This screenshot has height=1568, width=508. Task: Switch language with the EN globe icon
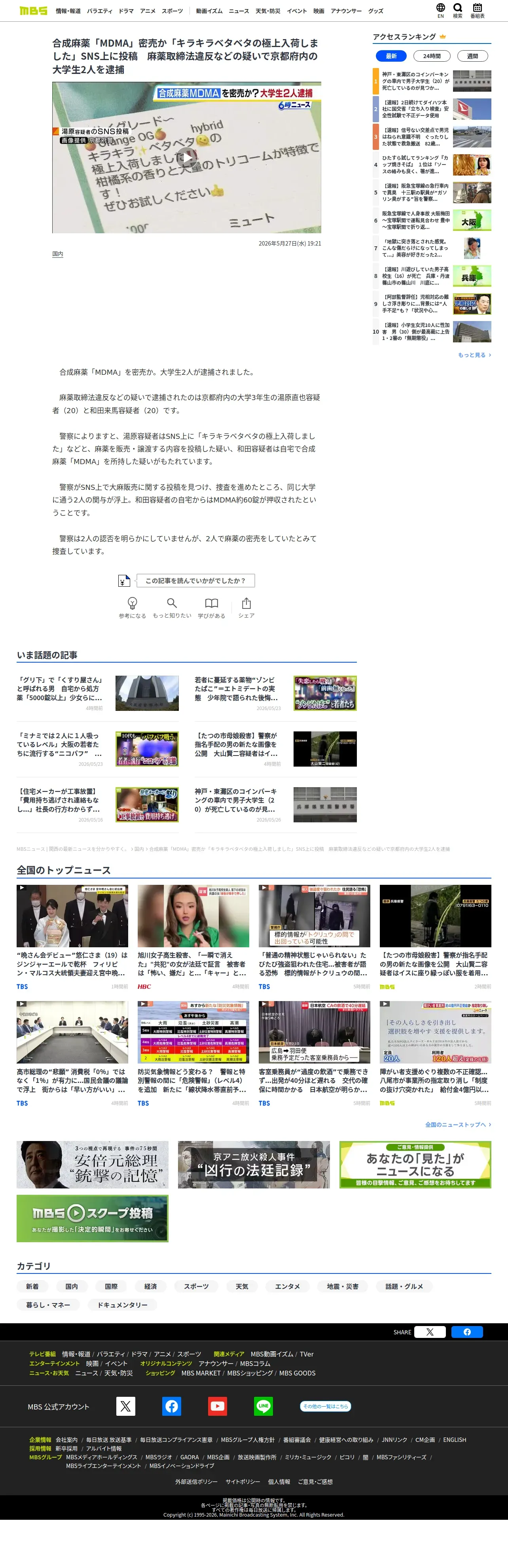click(x=440, y=10)
